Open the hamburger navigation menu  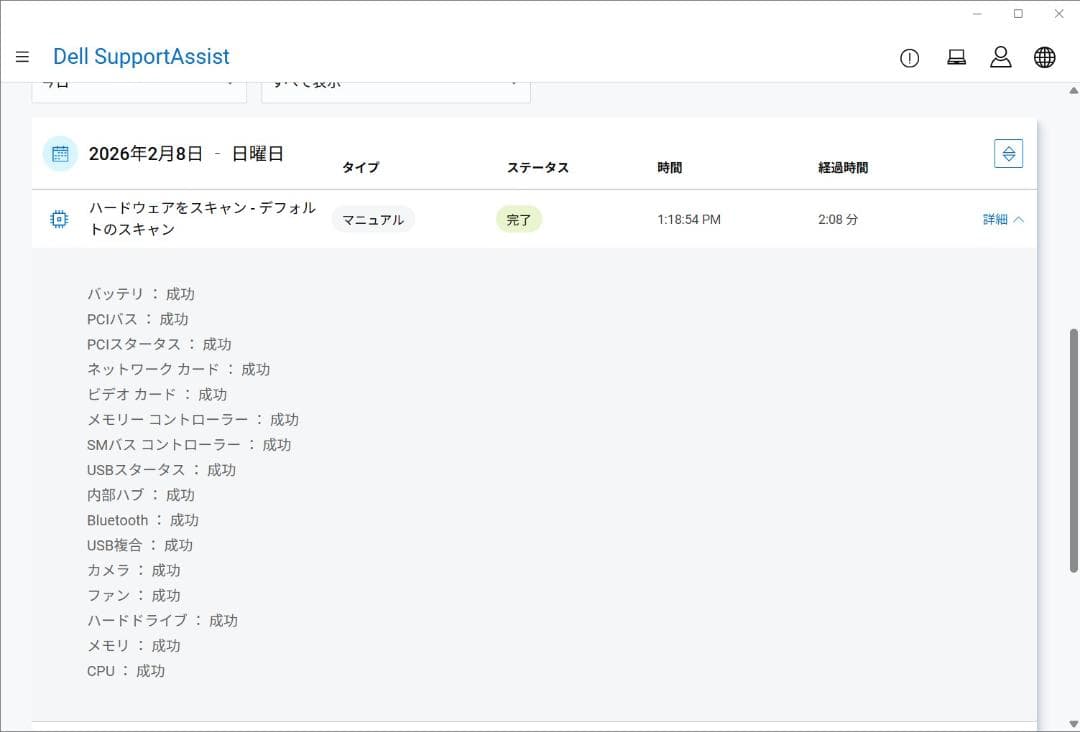22,57
